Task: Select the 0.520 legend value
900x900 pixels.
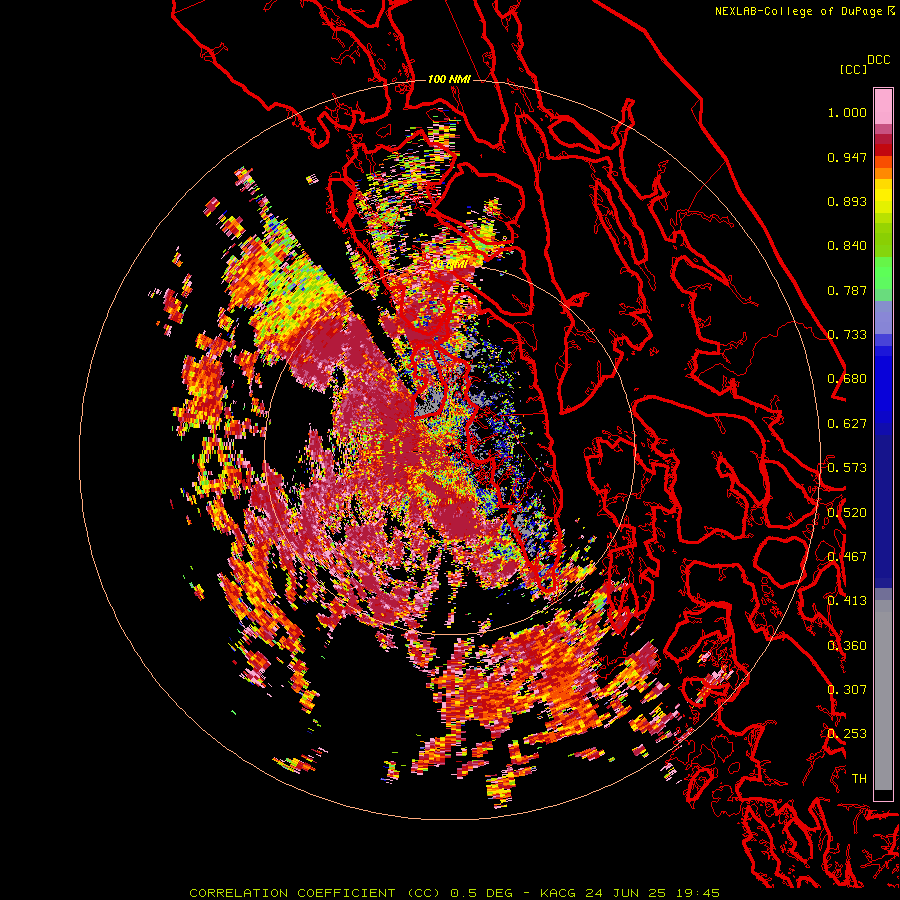Action: coord(847,512)
